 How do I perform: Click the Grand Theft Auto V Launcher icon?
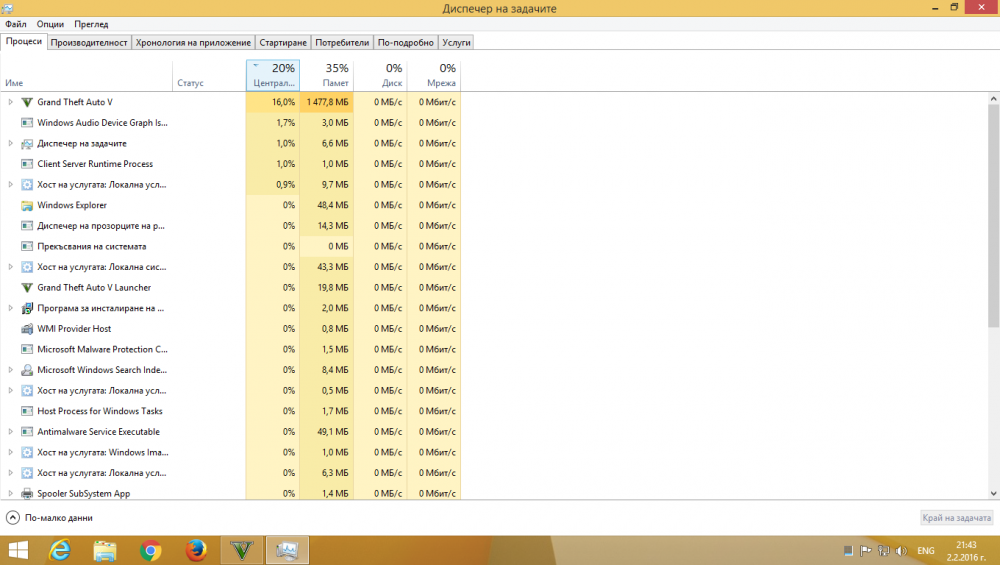(27, 288)
